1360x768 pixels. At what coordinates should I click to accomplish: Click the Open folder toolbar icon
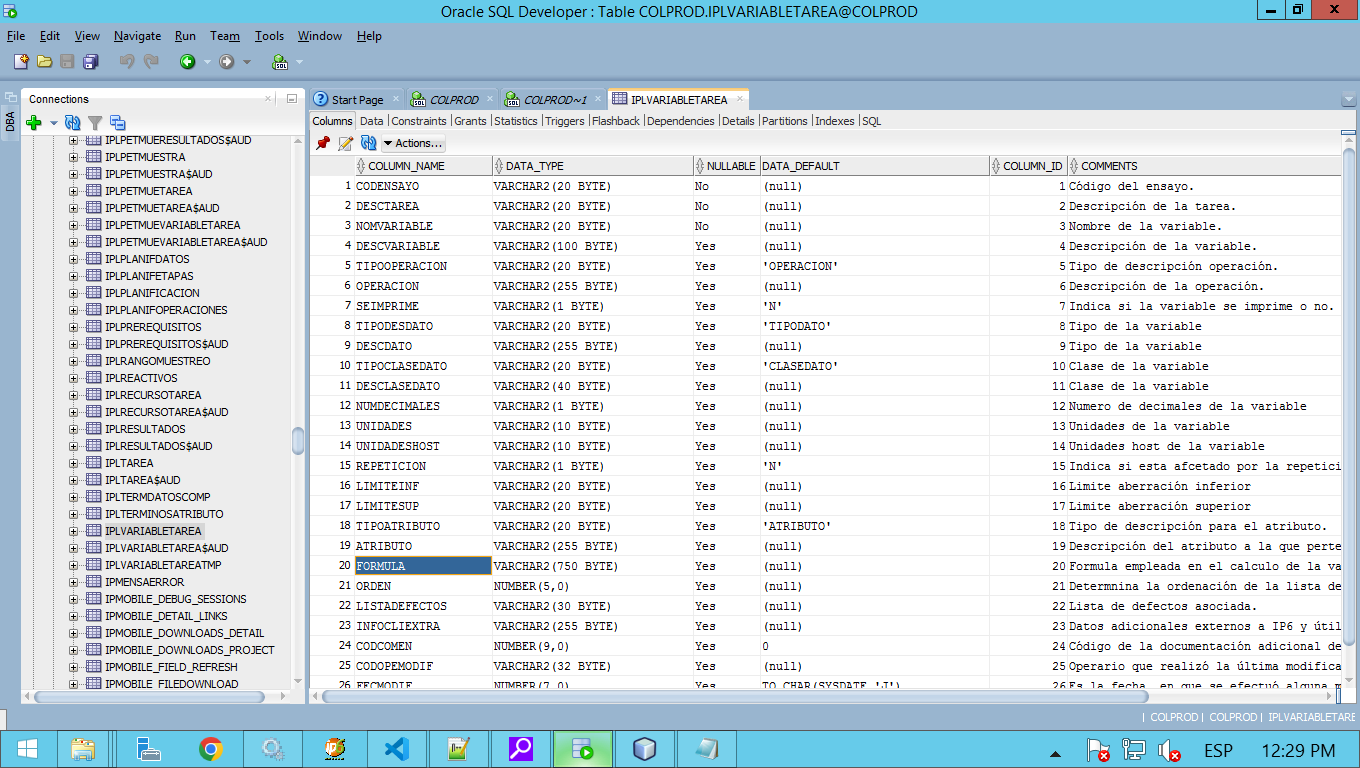pyautogui.click(x=44, y=62)
